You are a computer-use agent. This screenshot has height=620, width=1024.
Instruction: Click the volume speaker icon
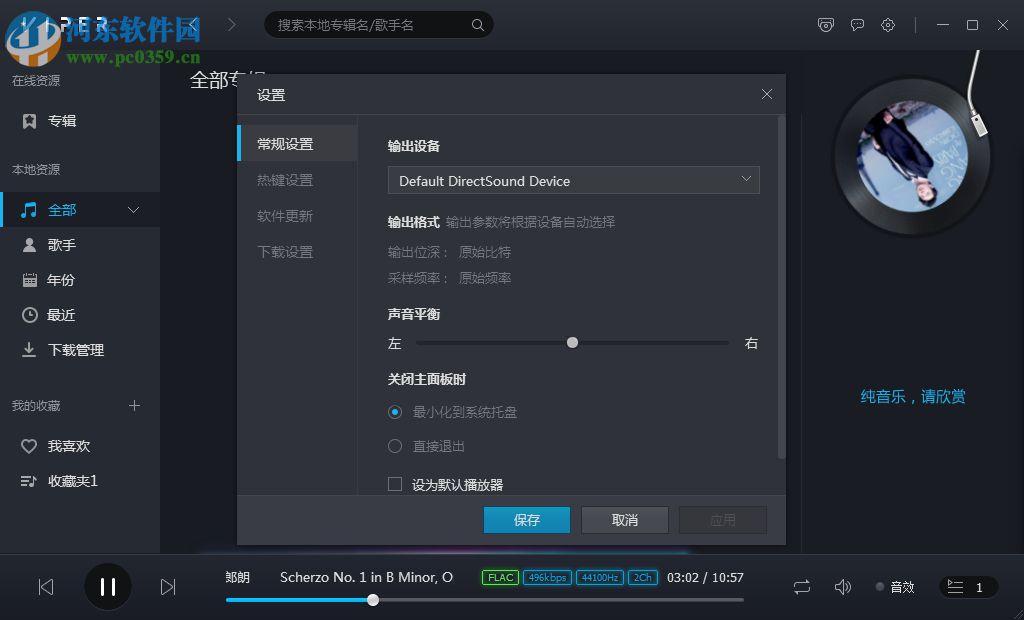[x=842, y=587]
